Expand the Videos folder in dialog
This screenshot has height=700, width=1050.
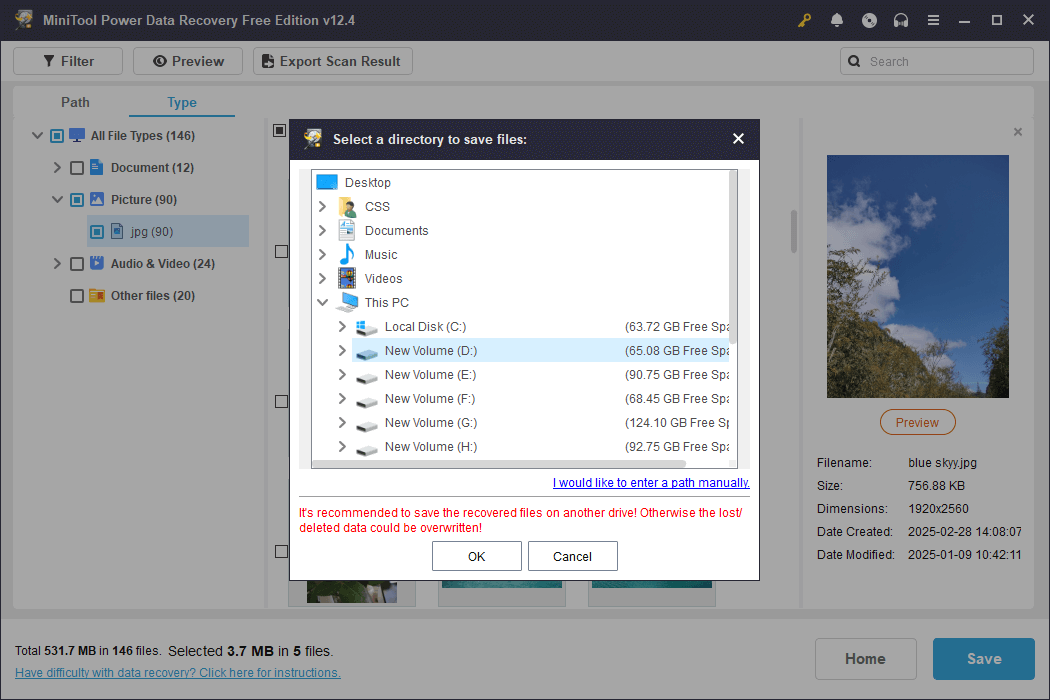(x=322, y=279)
